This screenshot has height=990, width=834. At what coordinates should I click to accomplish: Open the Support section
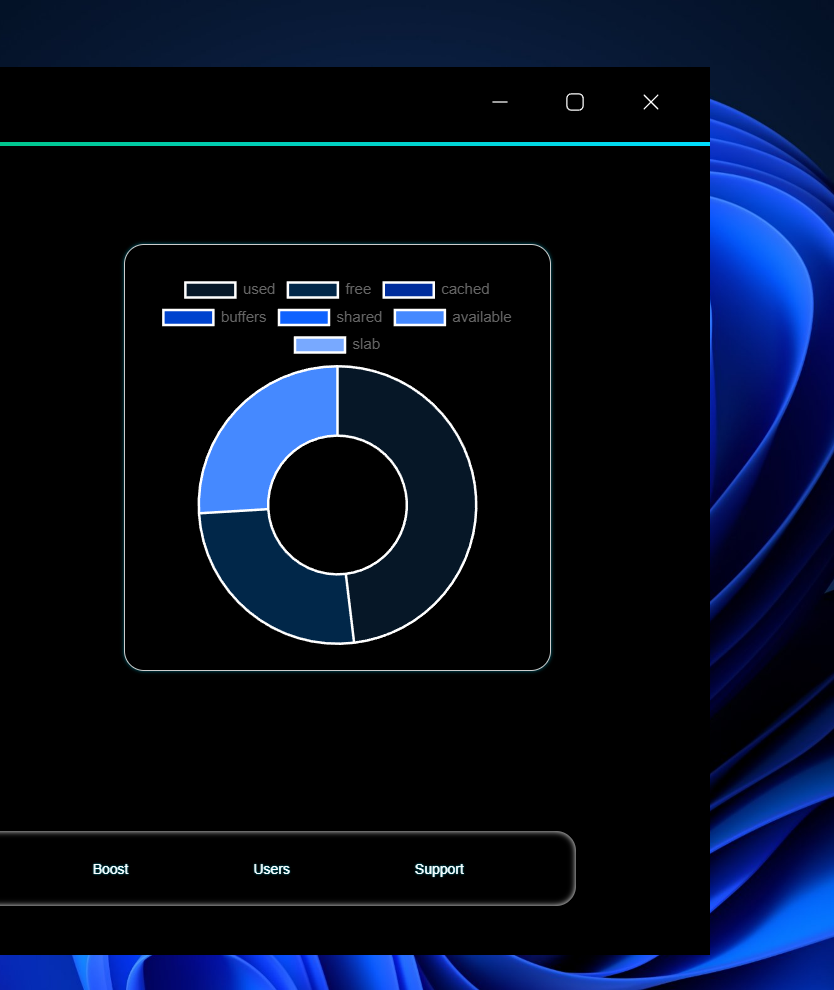click(439, 869)
